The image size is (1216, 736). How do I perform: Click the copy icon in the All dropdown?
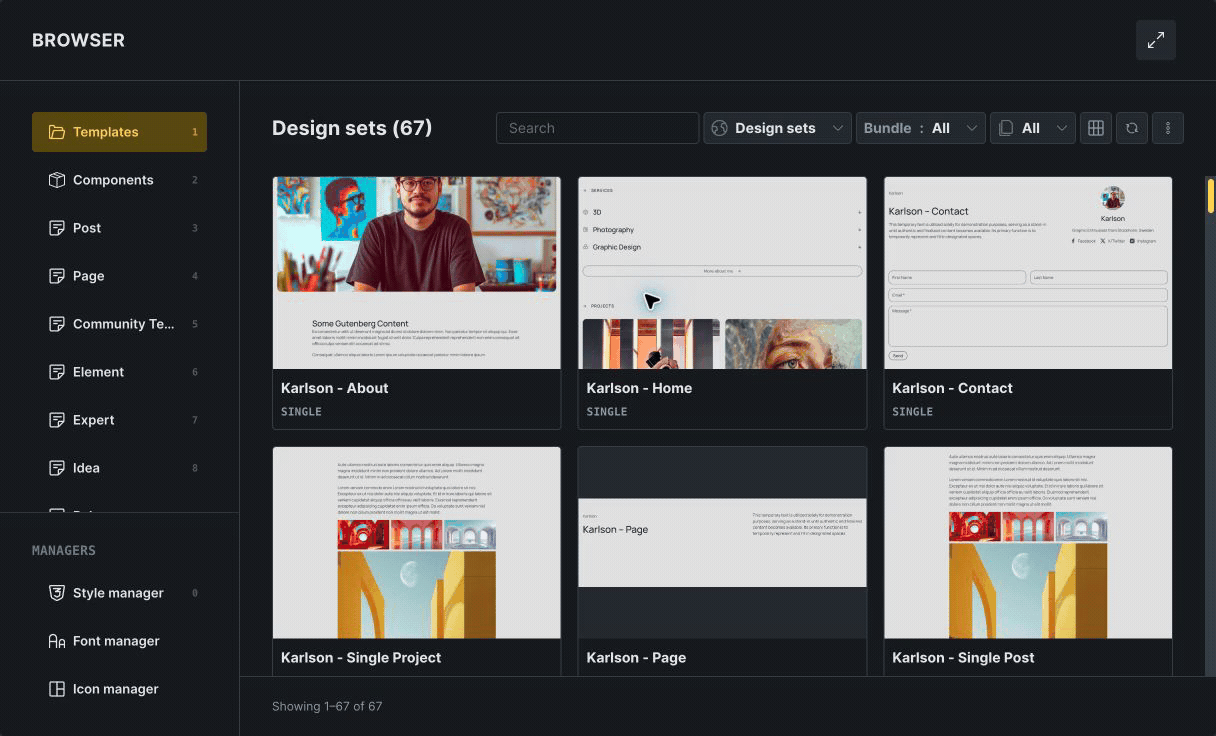tap(1006, 128)
